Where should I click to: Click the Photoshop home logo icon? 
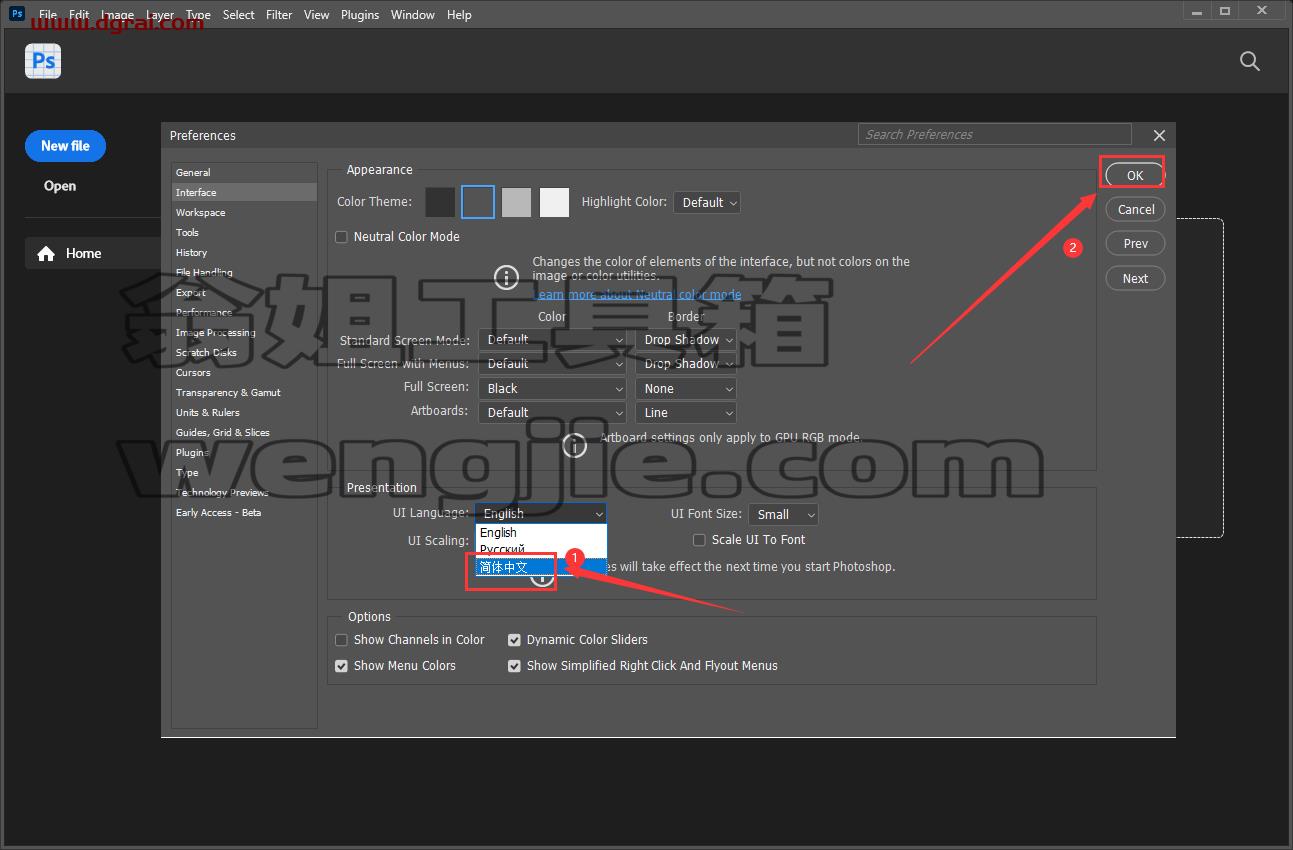[43, 61]
